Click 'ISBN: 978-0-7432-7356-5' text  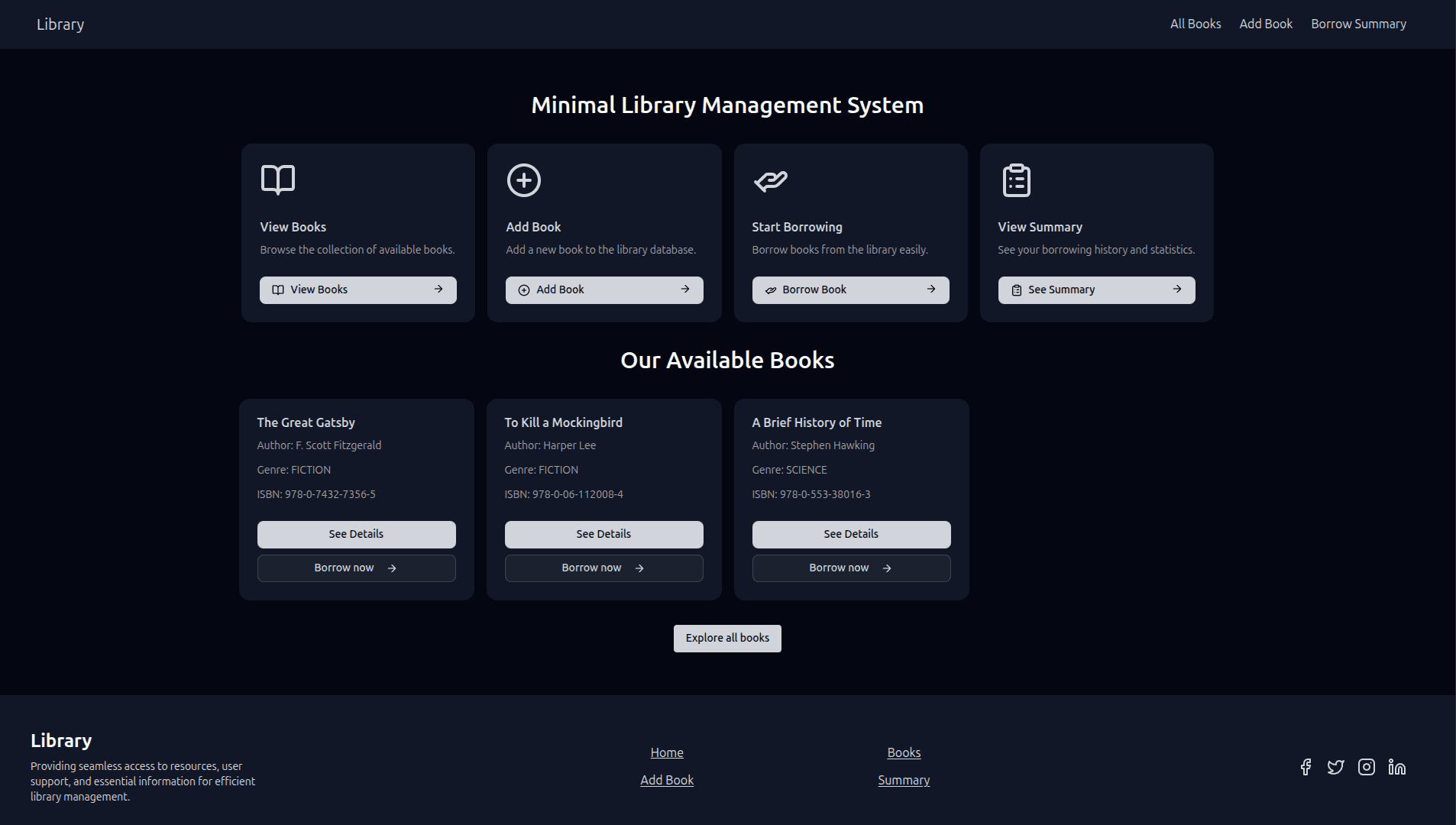(x=316, y=494)
